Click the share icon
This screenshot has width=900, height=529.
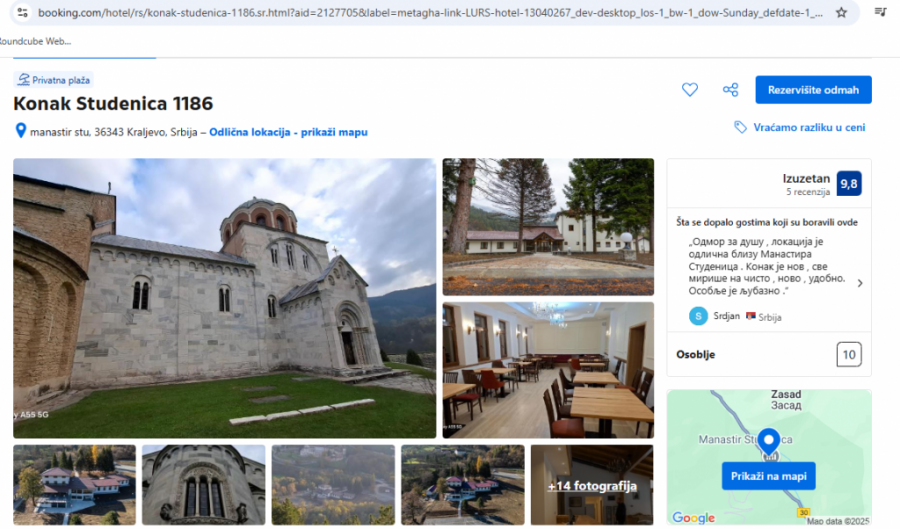tap(731, 90)
